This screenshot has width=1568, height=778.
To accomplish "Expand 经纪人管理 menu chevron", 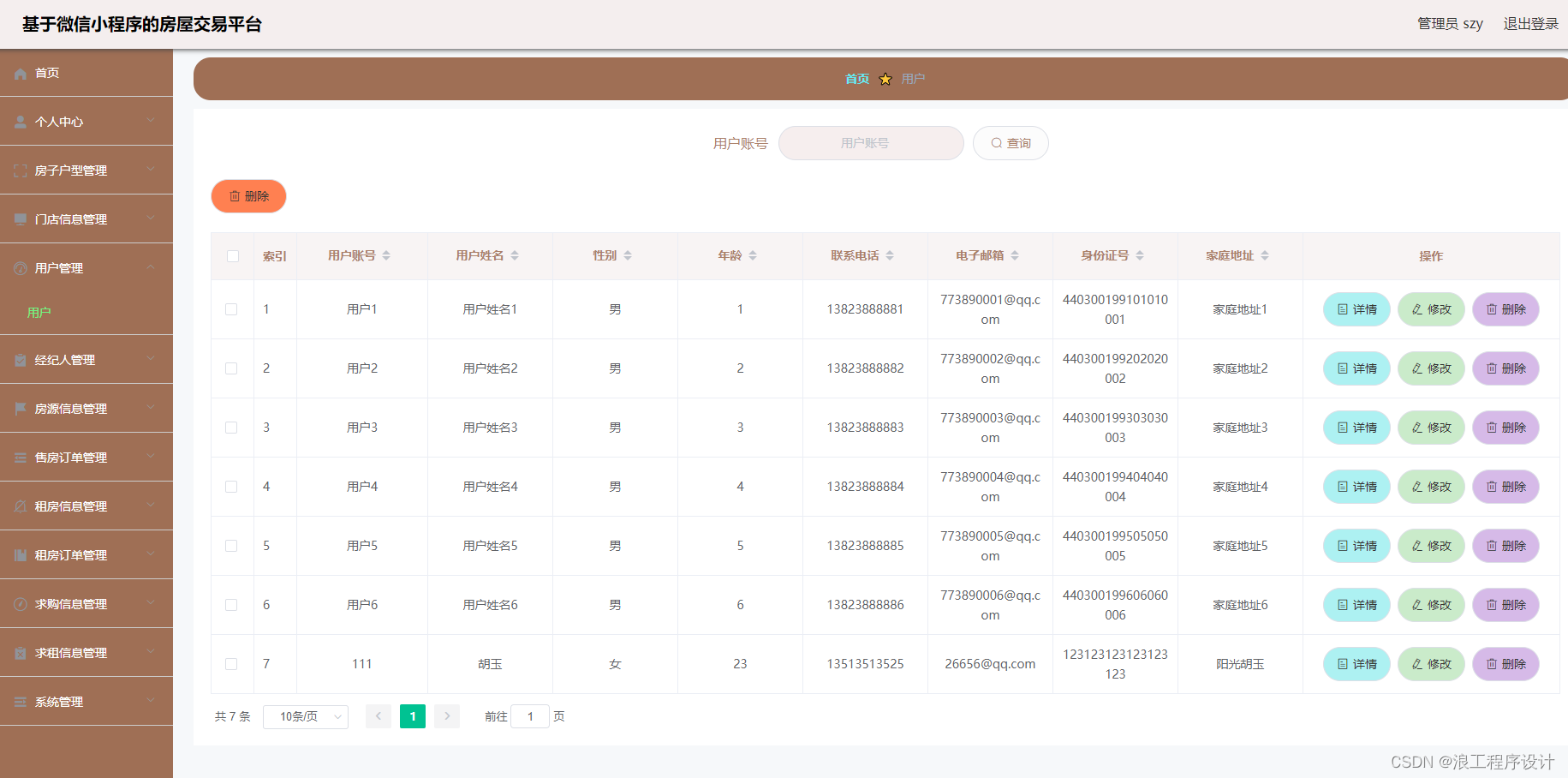I will (151, 359).
